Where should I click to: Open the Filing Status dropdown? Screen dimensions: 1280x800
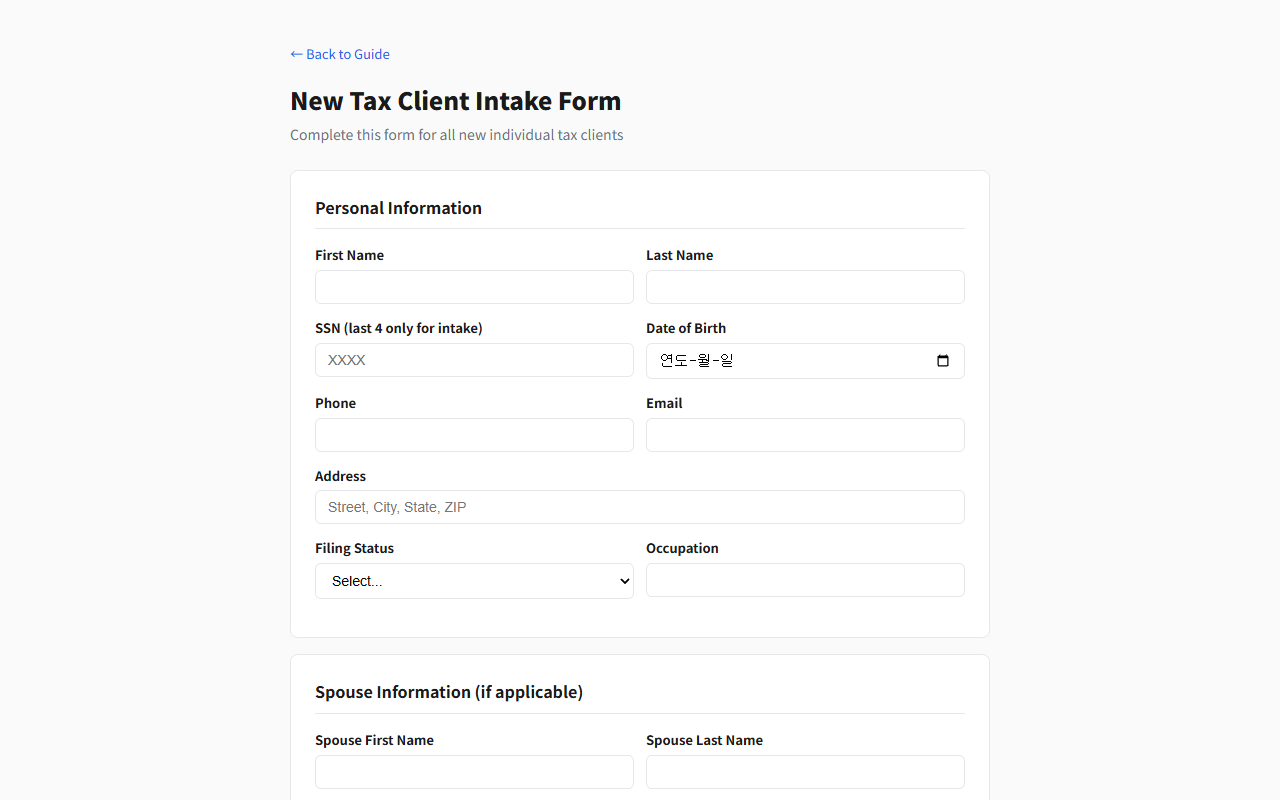click(x=474, y=581)
